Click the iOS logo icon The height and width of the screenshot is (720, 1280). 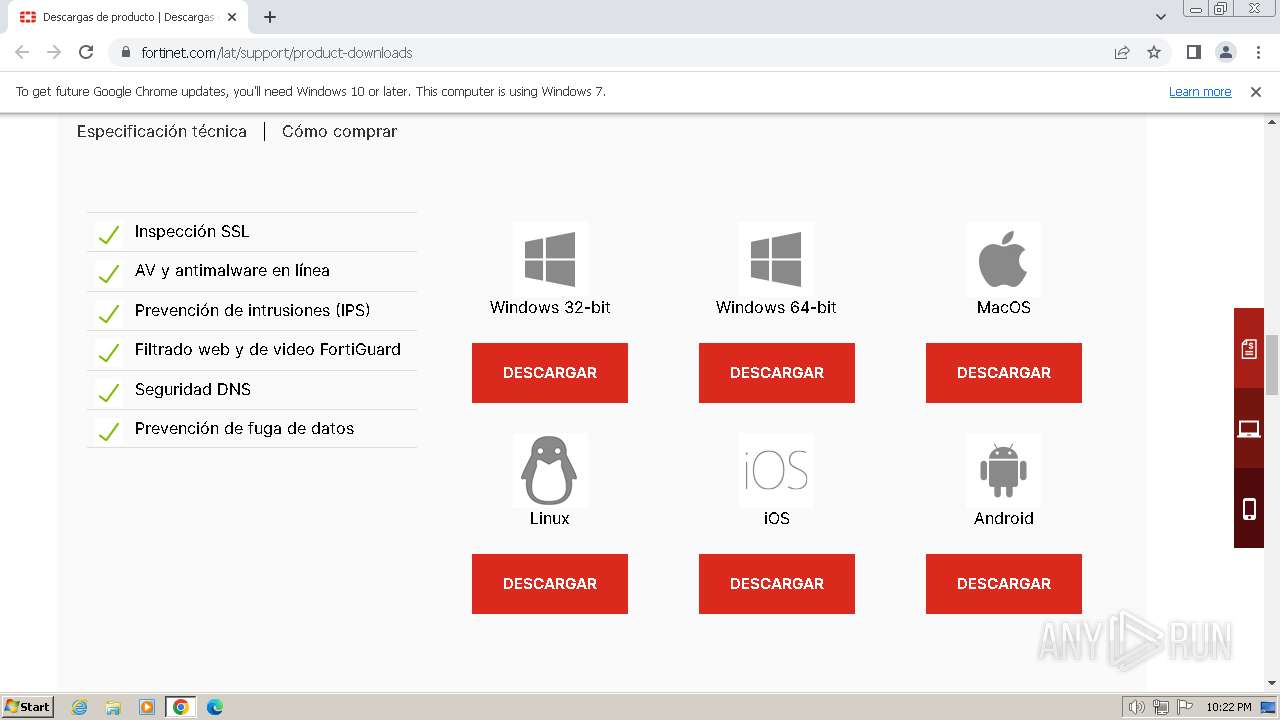tap(776, 470)
